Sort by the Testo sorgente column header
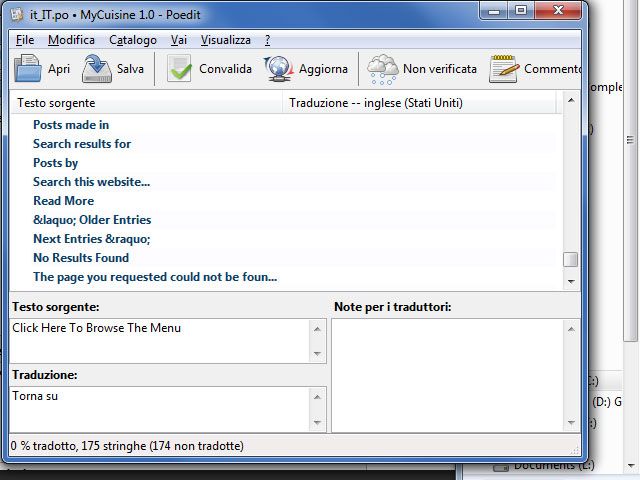 [146, 103]
